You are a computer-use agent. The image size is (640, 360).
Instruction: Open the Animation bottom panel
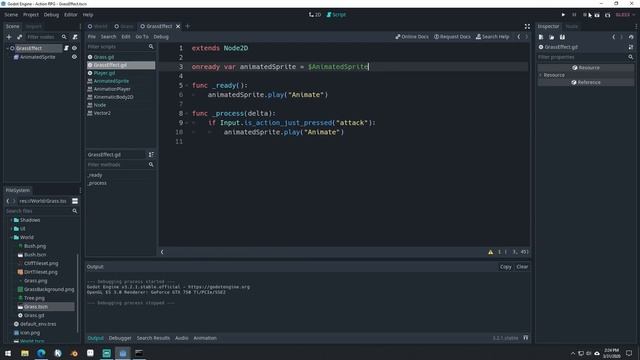(x=205, y=338)
